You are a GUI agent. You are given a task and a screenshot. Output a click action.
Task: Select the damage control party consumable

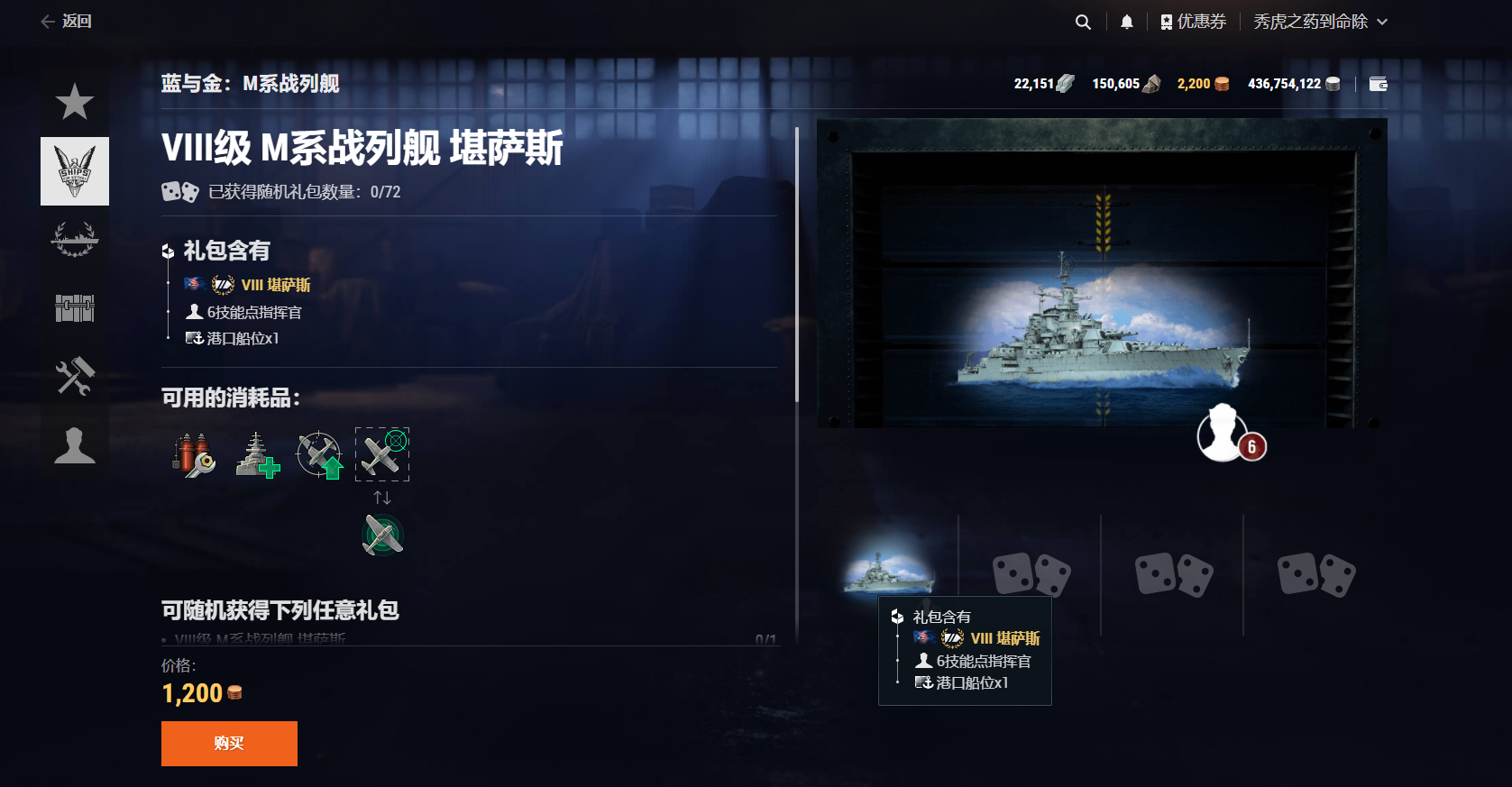193,454
